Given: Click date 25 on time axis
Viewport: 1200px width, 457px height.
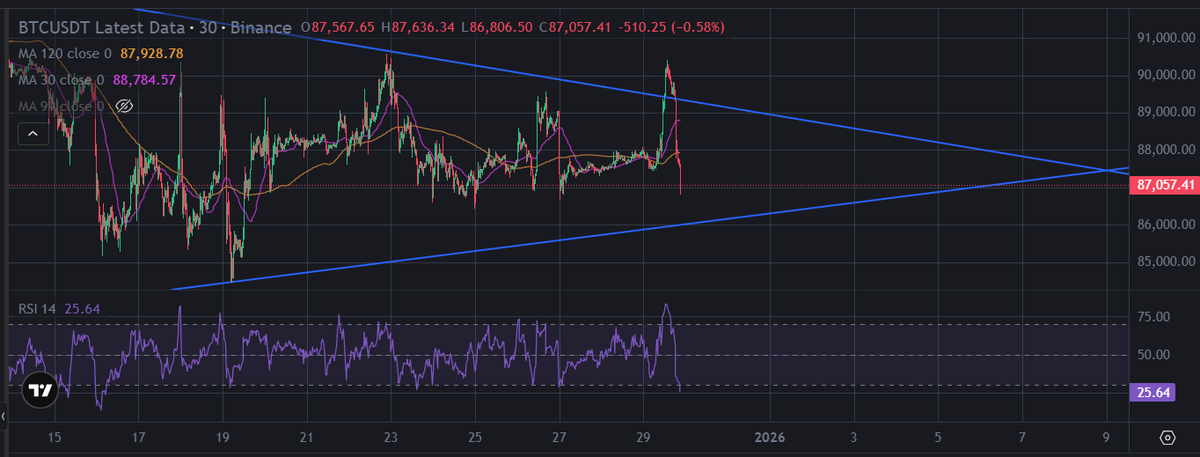Looking at the screenshot, I should tap(475, 437).
